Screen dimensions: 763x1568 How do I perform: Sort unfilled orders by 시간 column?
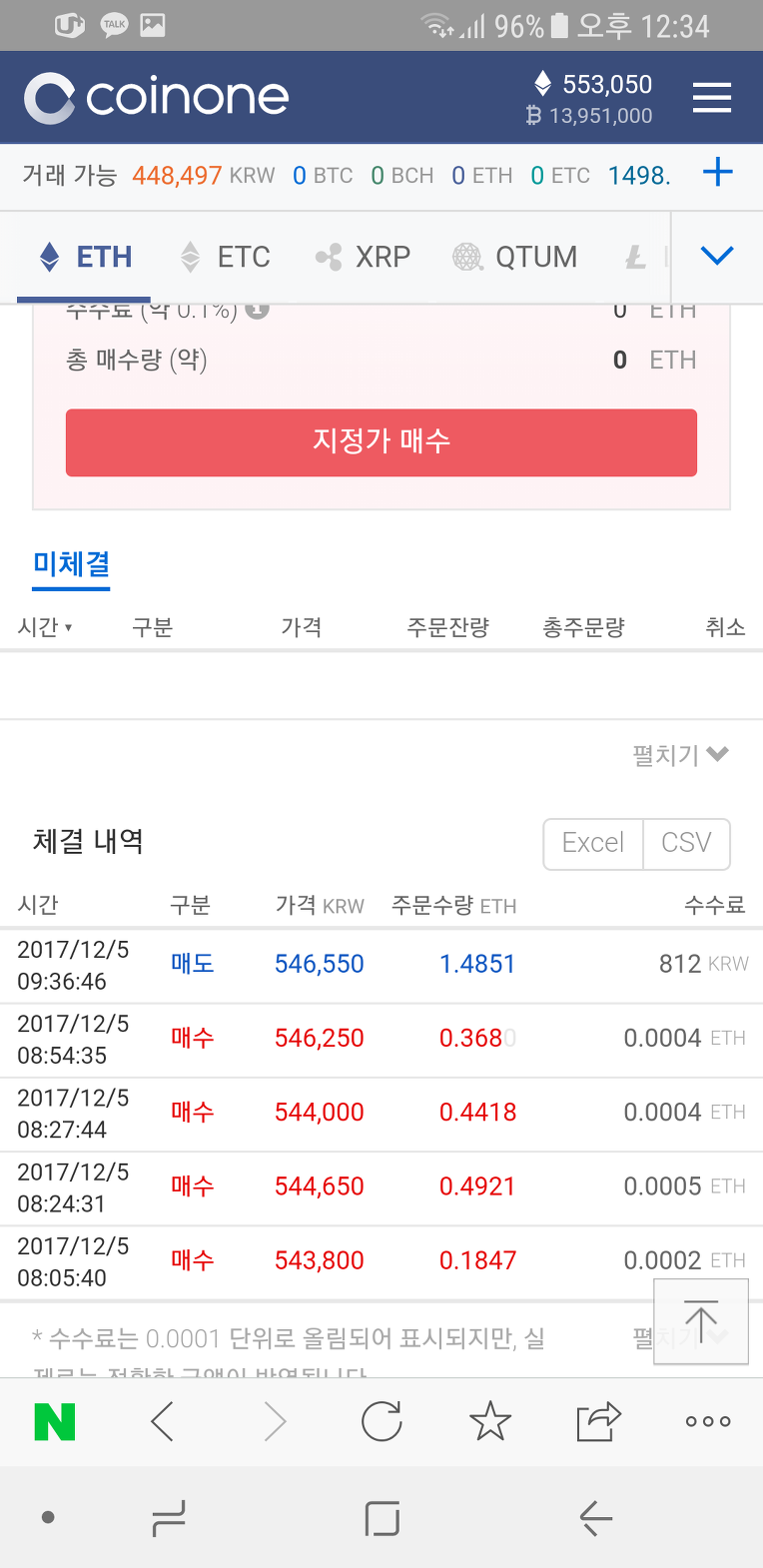[45, 627]
